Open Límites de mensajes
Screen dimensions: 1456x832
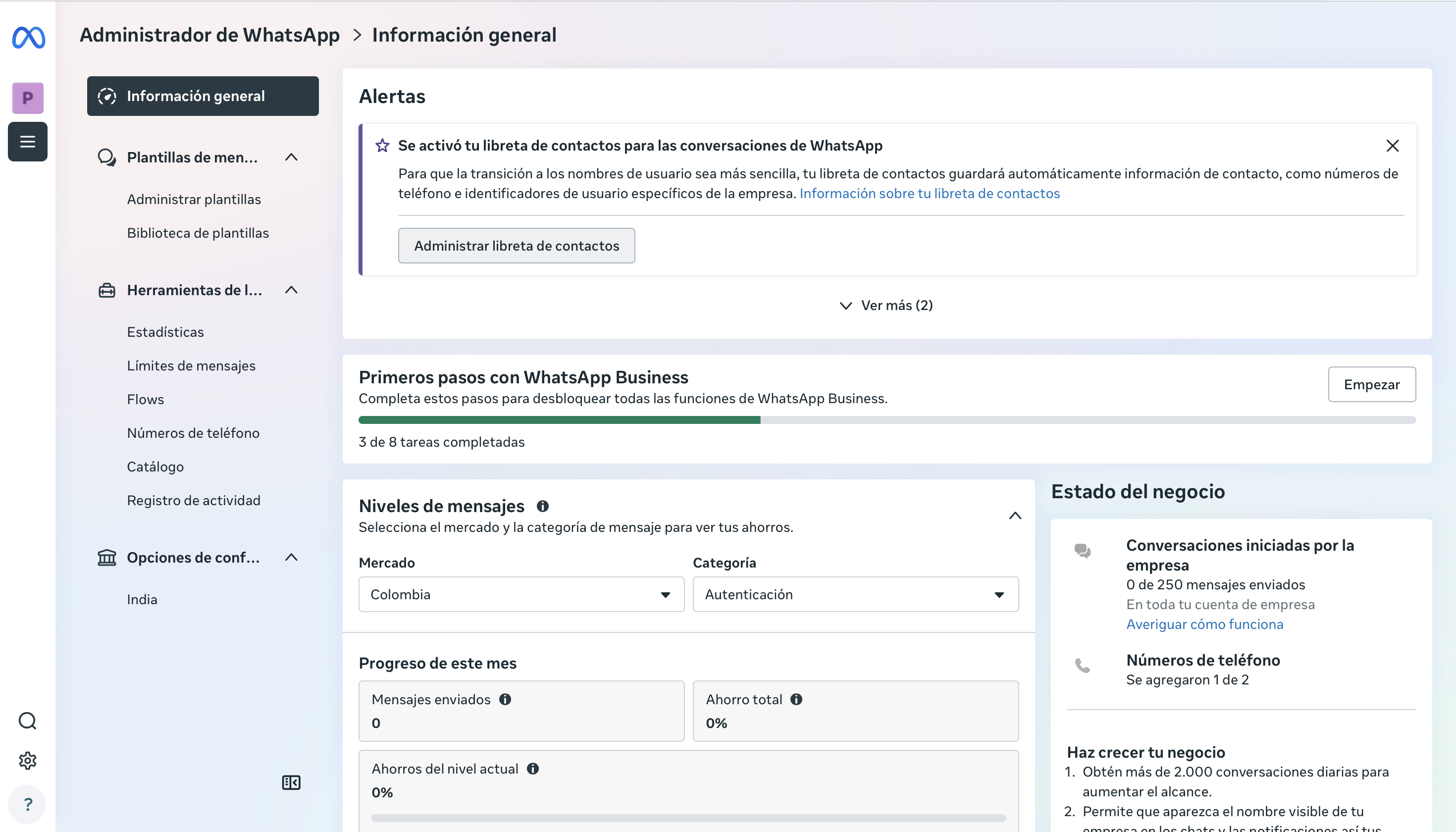191,365
